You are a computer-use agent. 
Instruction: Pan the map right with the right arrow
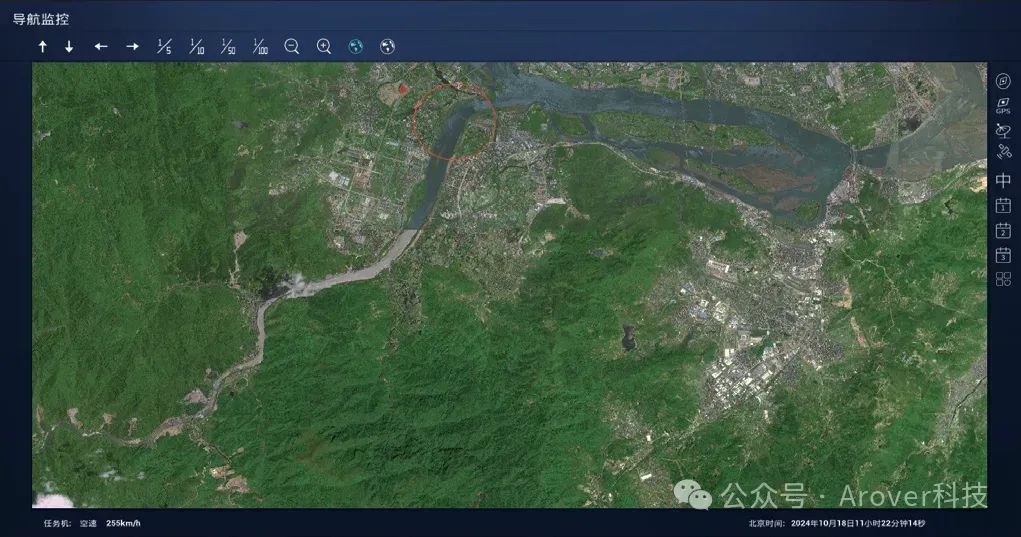click(132, 46)
